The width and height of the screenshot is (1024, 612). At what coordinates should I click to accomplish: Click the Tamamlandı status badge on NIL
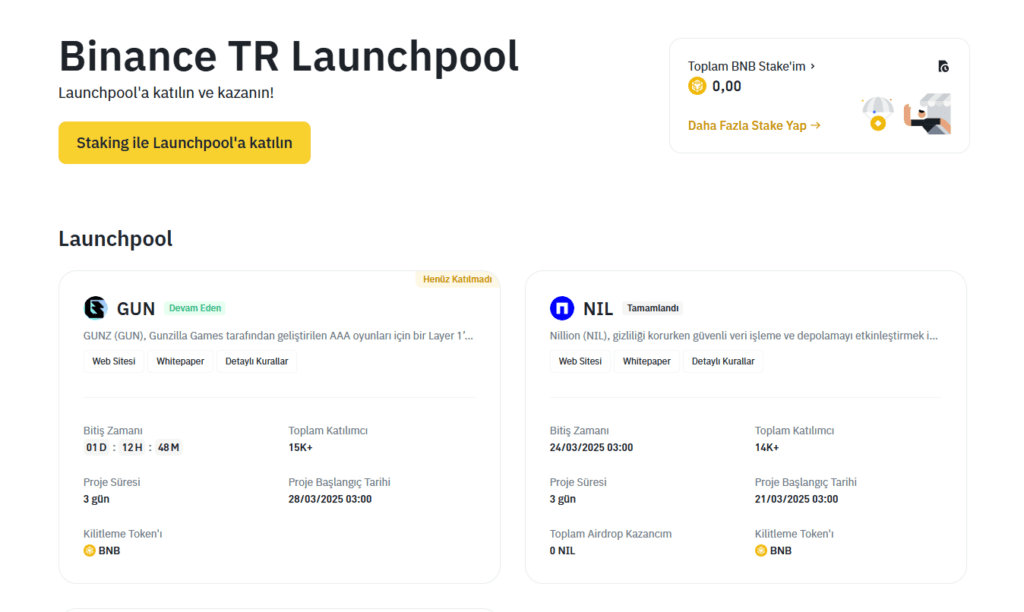click(652, 308)
